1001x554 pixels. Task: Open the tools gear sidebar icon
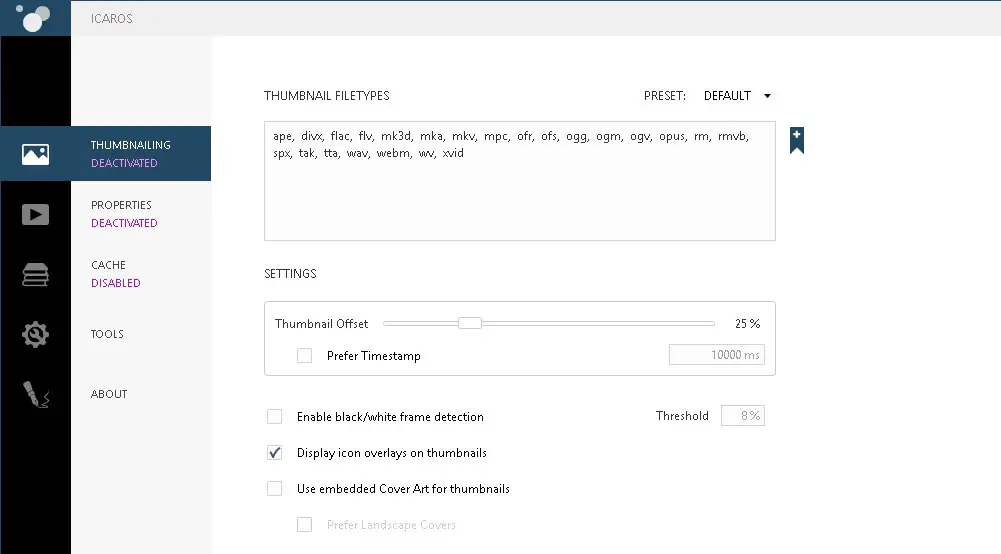(35, 334)
